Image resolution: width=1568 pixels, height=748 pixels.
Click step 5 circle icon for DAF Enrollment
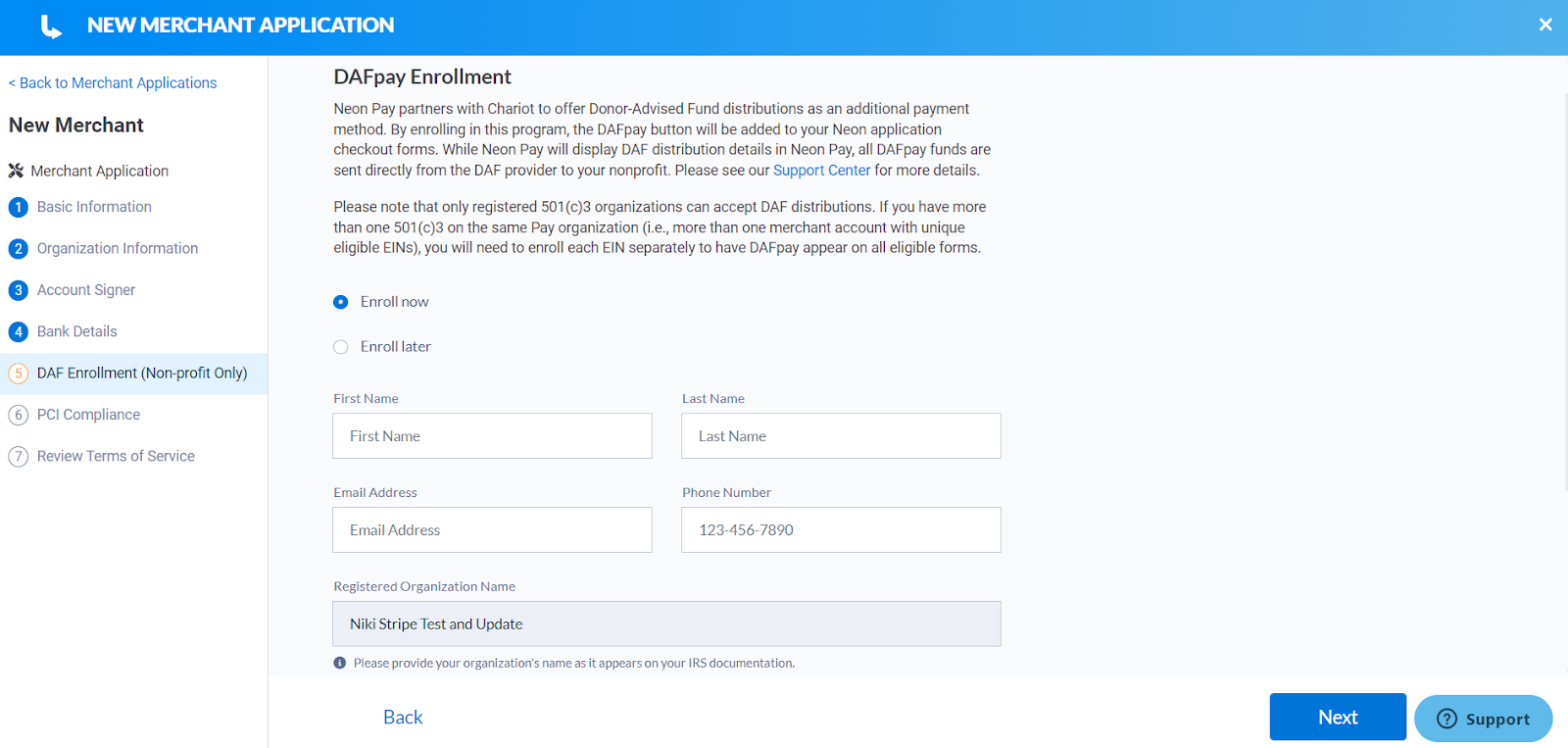point(18,374)
